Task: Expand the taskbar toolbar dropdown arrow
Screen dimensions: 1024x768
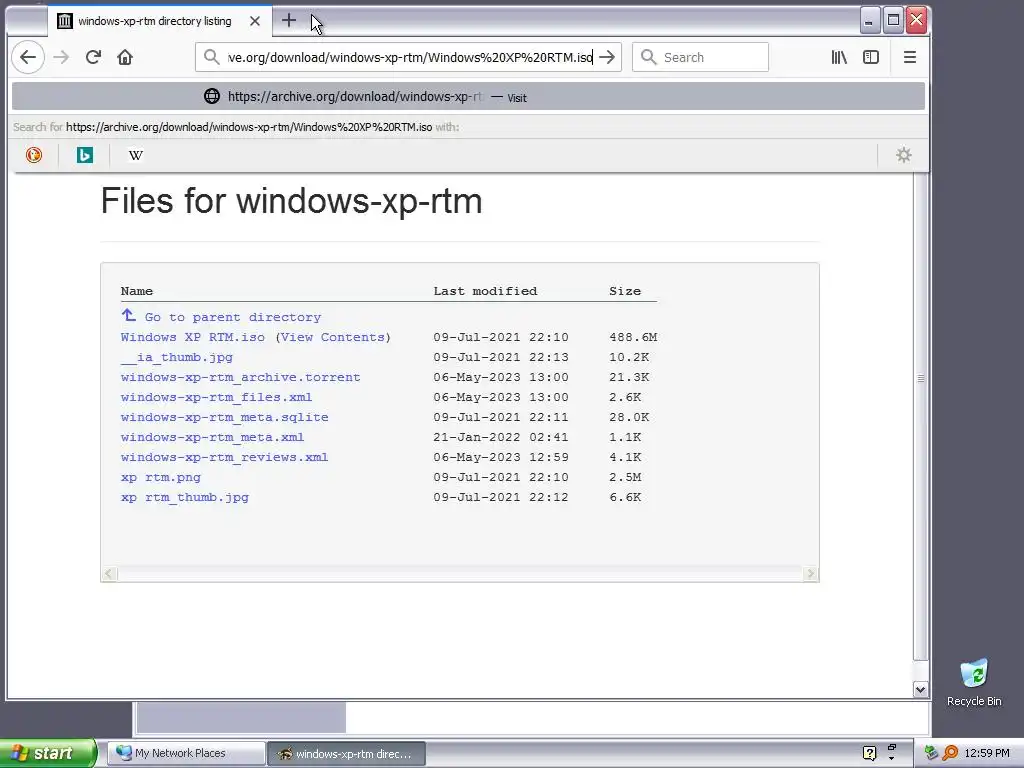Action: (x=891, y=759)
